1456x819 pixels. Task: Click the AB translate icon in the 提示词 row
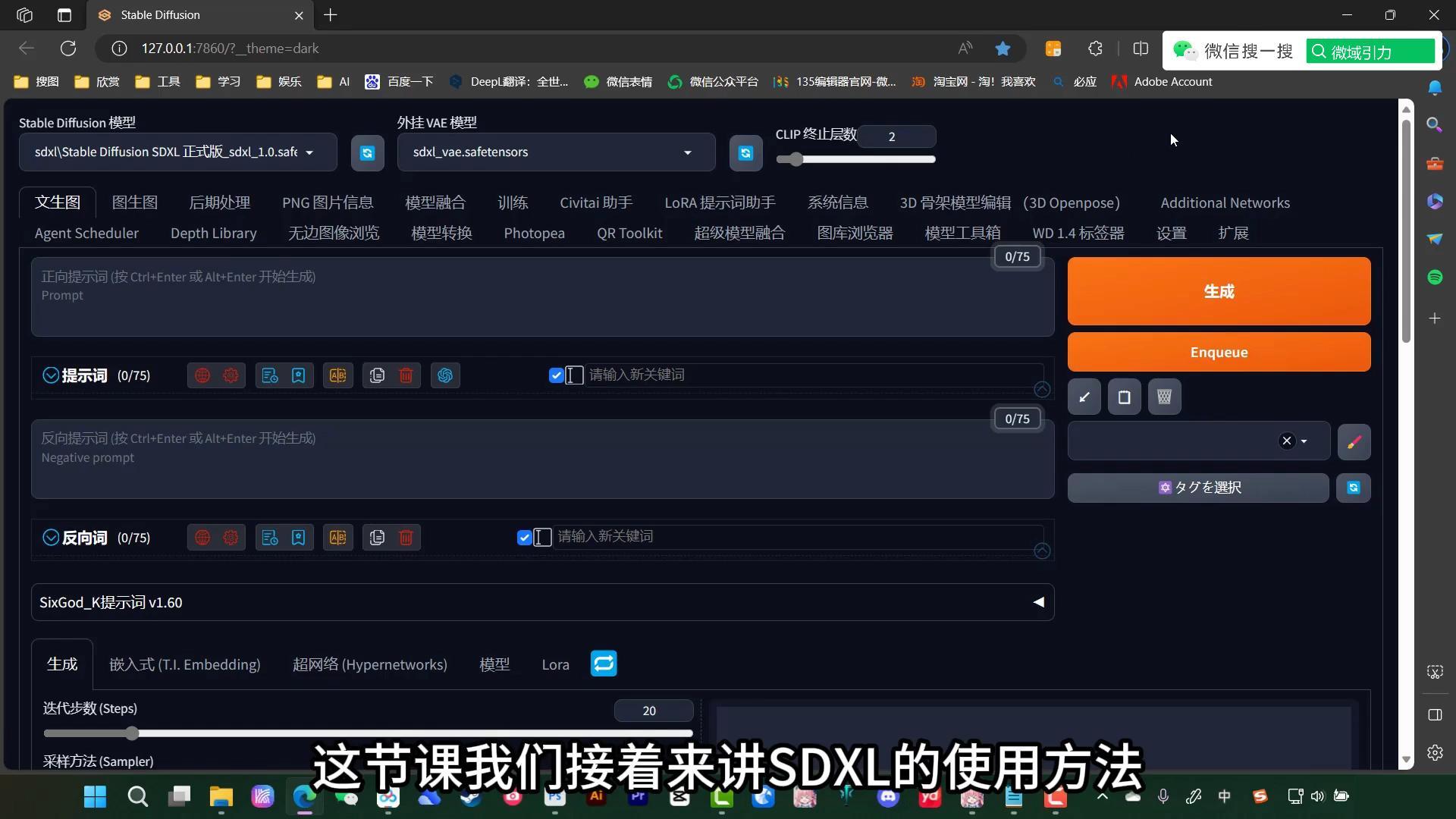[338, 375]
